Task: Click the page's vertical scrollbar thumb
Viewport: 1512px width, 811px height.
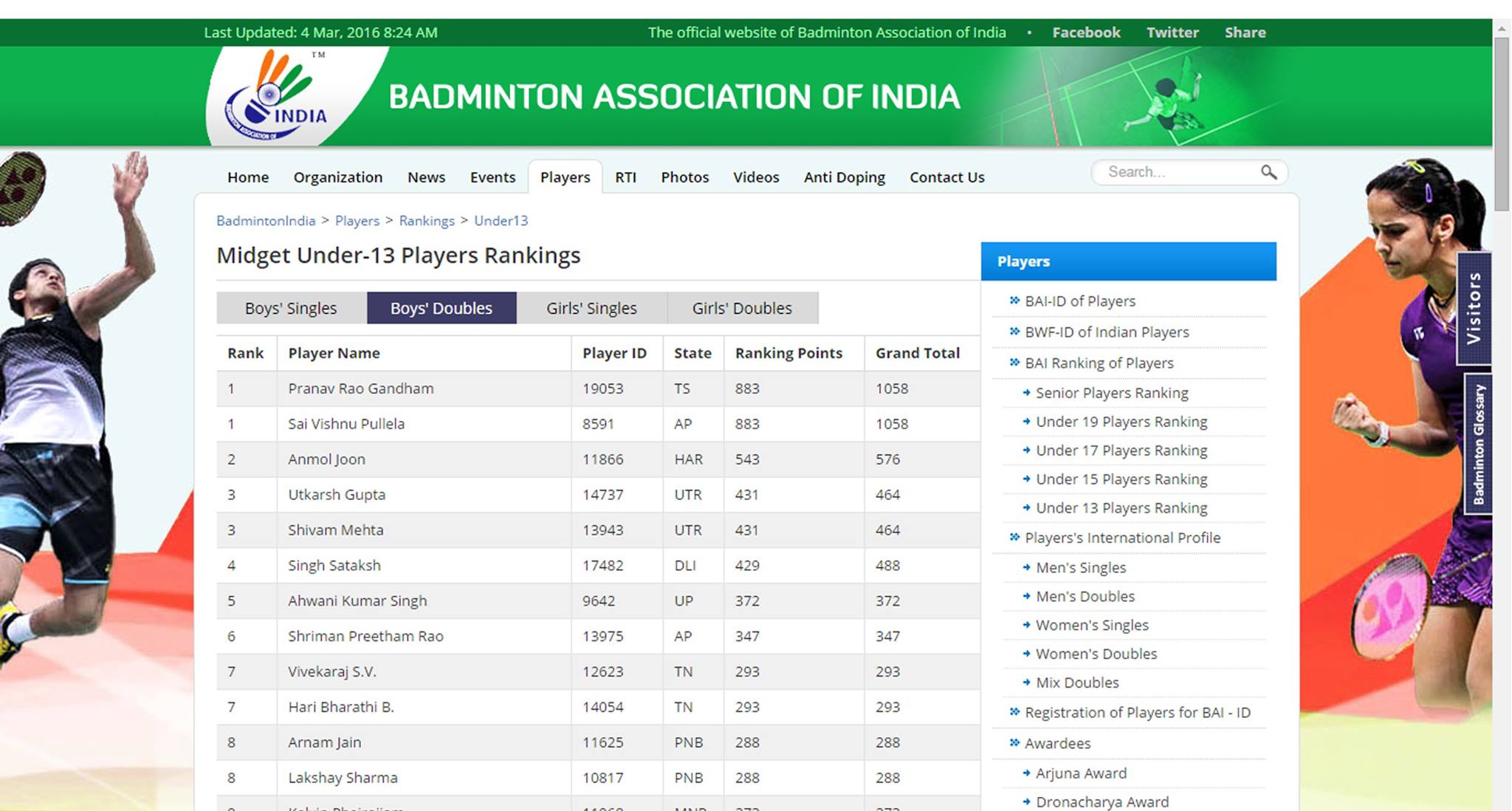Action: [x=1502, y=124]
